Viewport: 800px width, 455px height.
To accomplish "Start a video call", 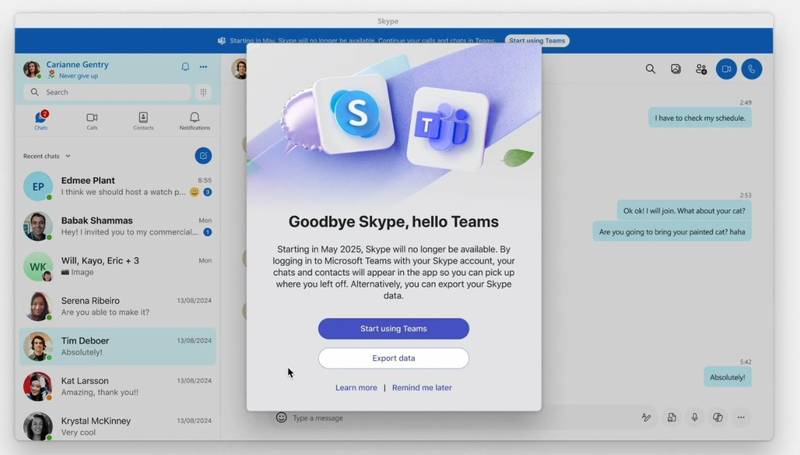I will click(726, 69).
